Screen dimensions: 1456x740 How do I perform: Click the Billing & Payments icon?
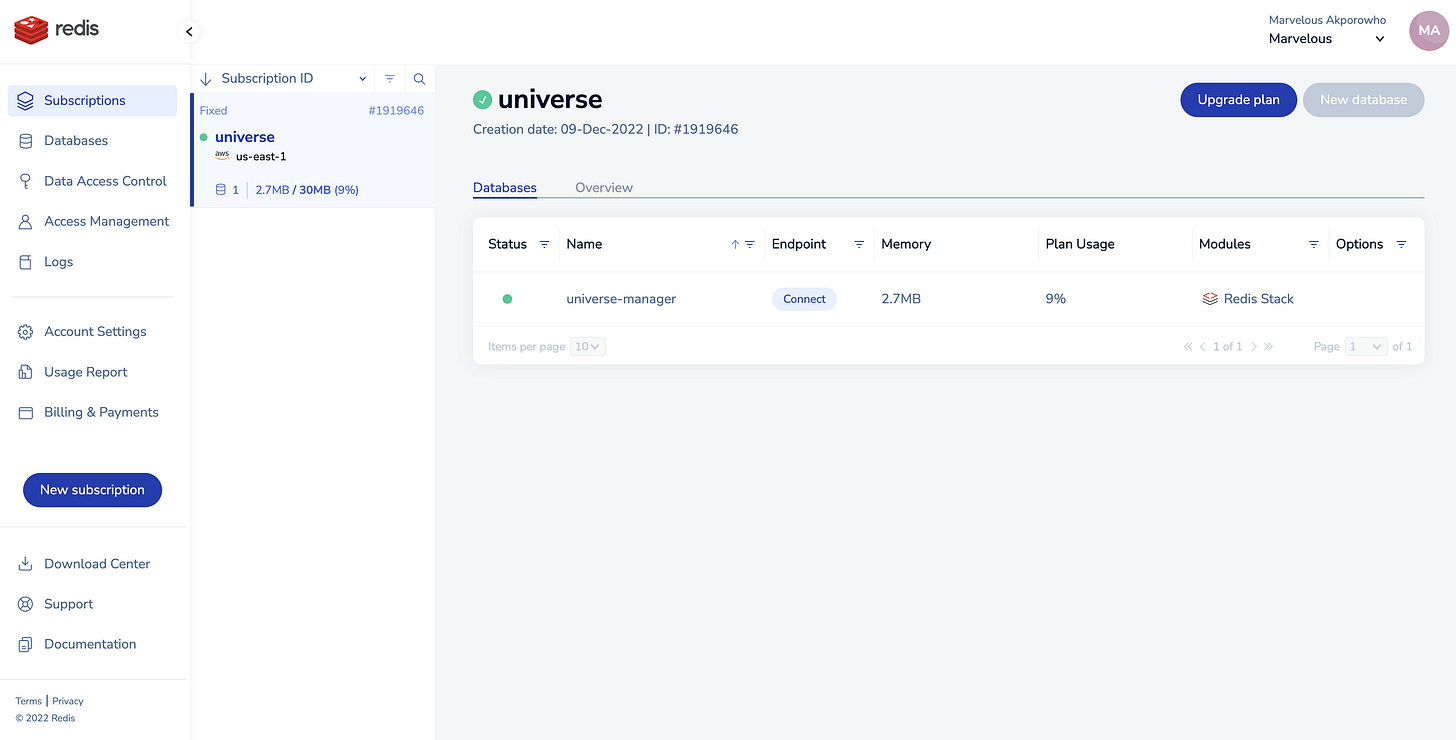pos(26,412)
